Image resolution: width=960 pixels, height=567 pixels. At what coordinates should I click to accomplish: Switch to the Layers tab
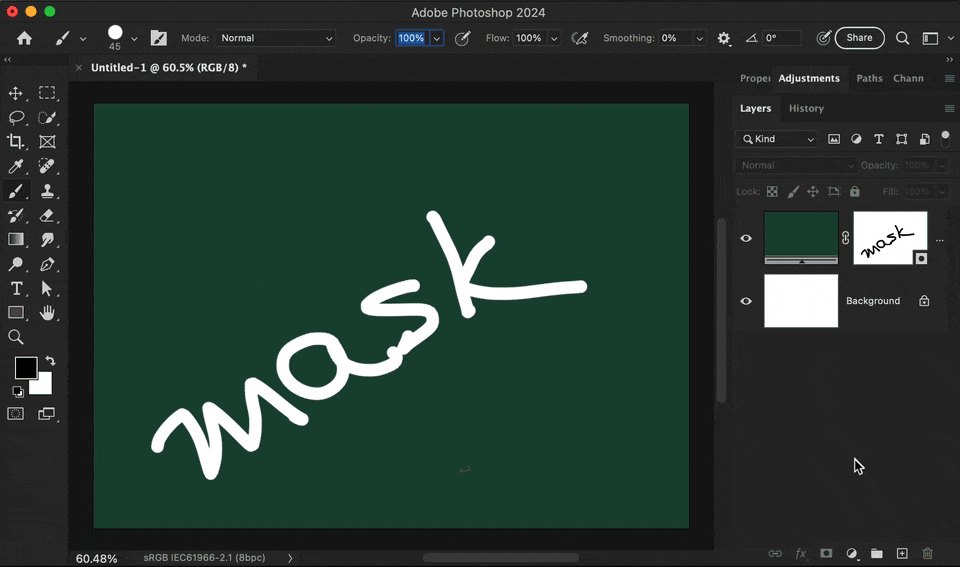[x=755, y=108]
